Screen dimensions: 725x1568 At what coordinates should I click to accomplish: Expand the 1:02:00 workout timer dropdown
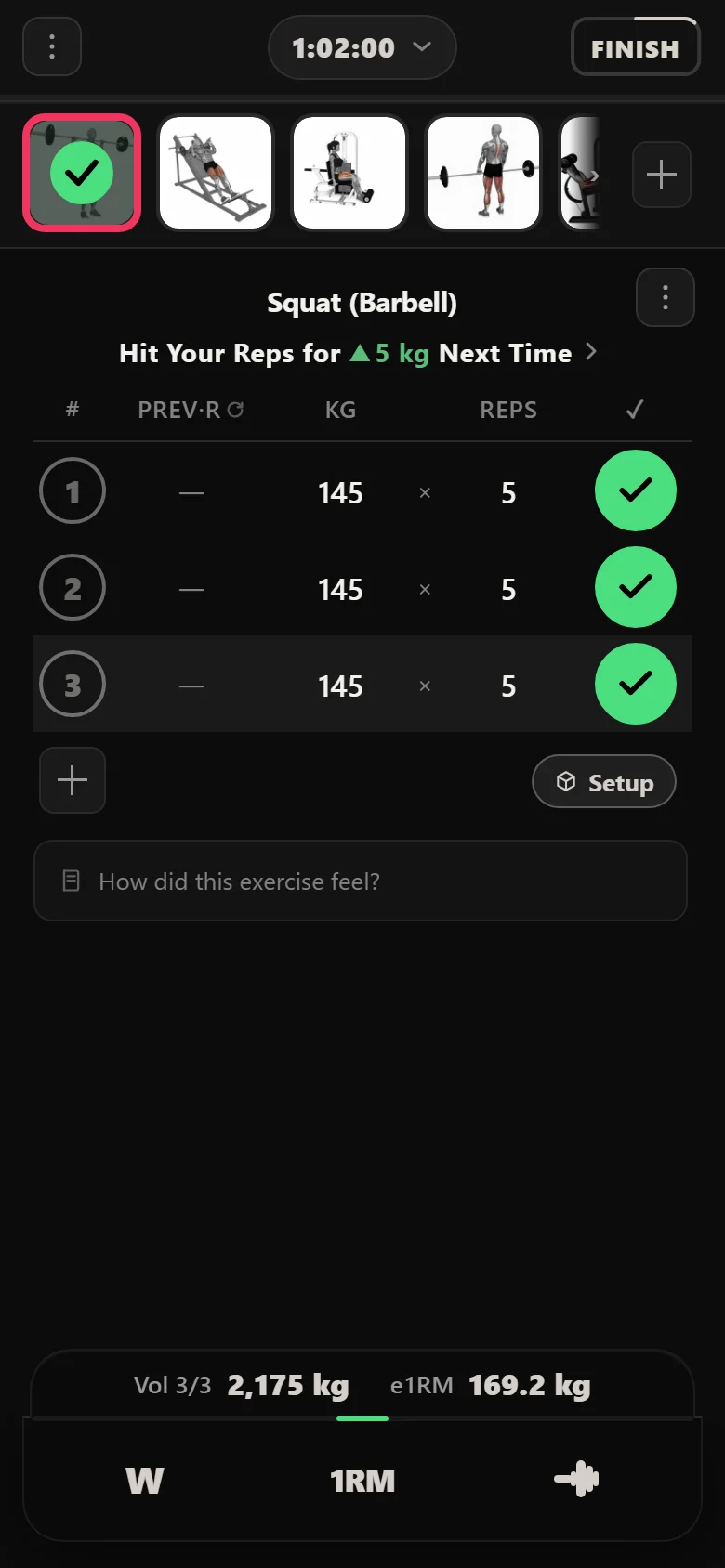362,47
